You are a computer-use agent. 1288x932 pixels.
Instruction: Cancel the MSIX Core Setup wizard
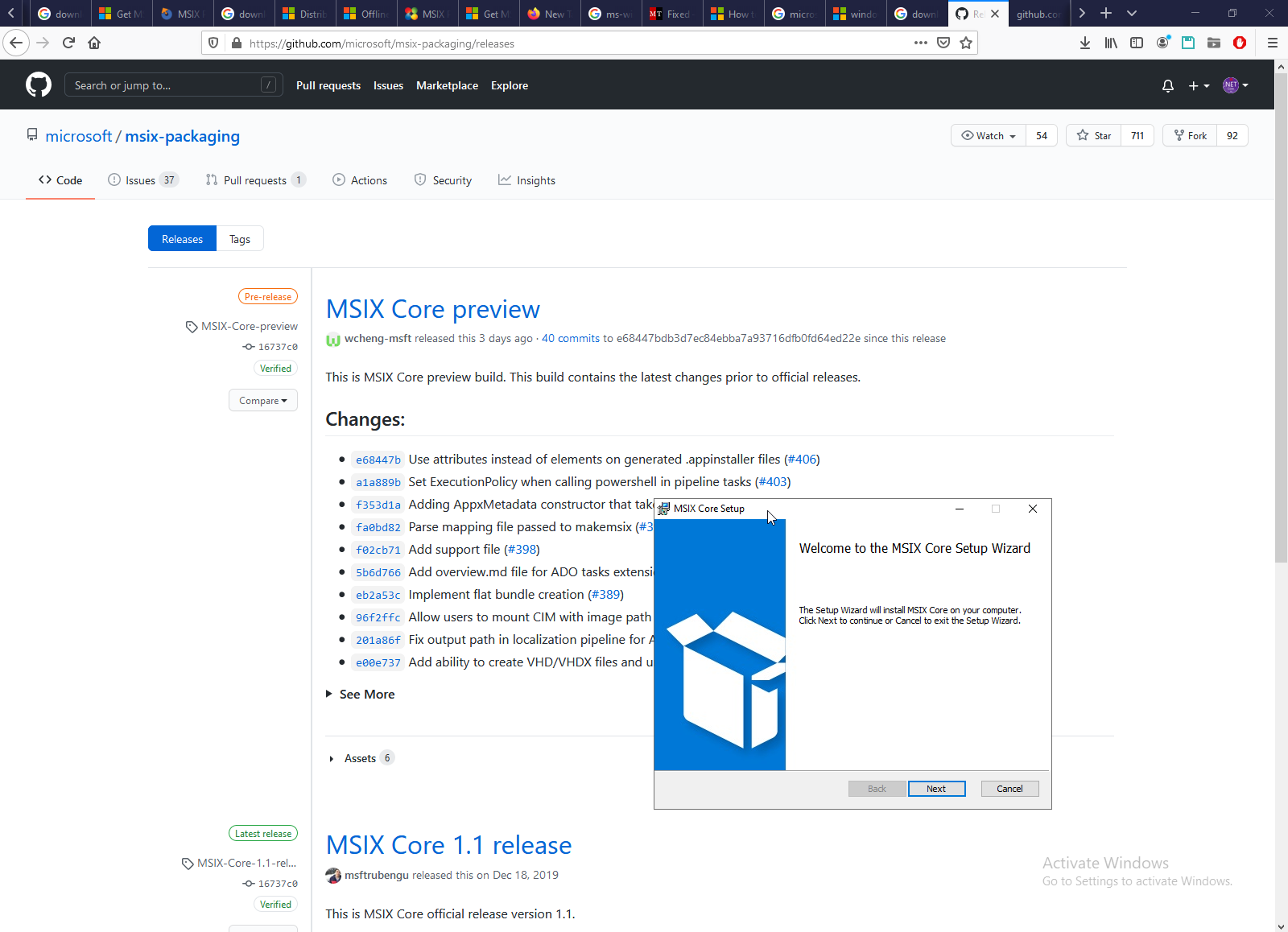1009,789
